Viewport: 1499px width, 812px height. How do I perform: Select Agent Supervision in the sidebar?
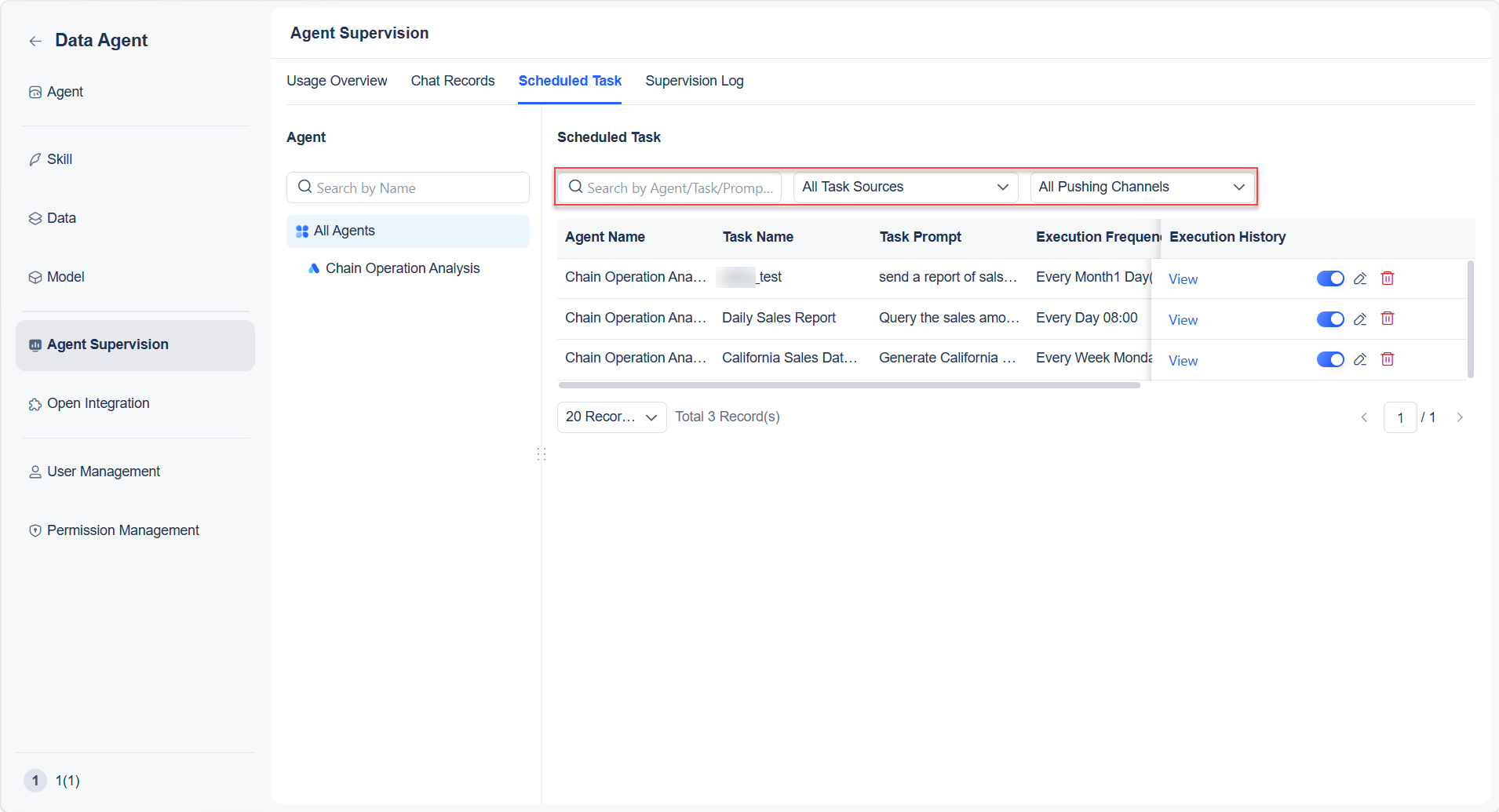pyautogui.click(x=135, y=345)
